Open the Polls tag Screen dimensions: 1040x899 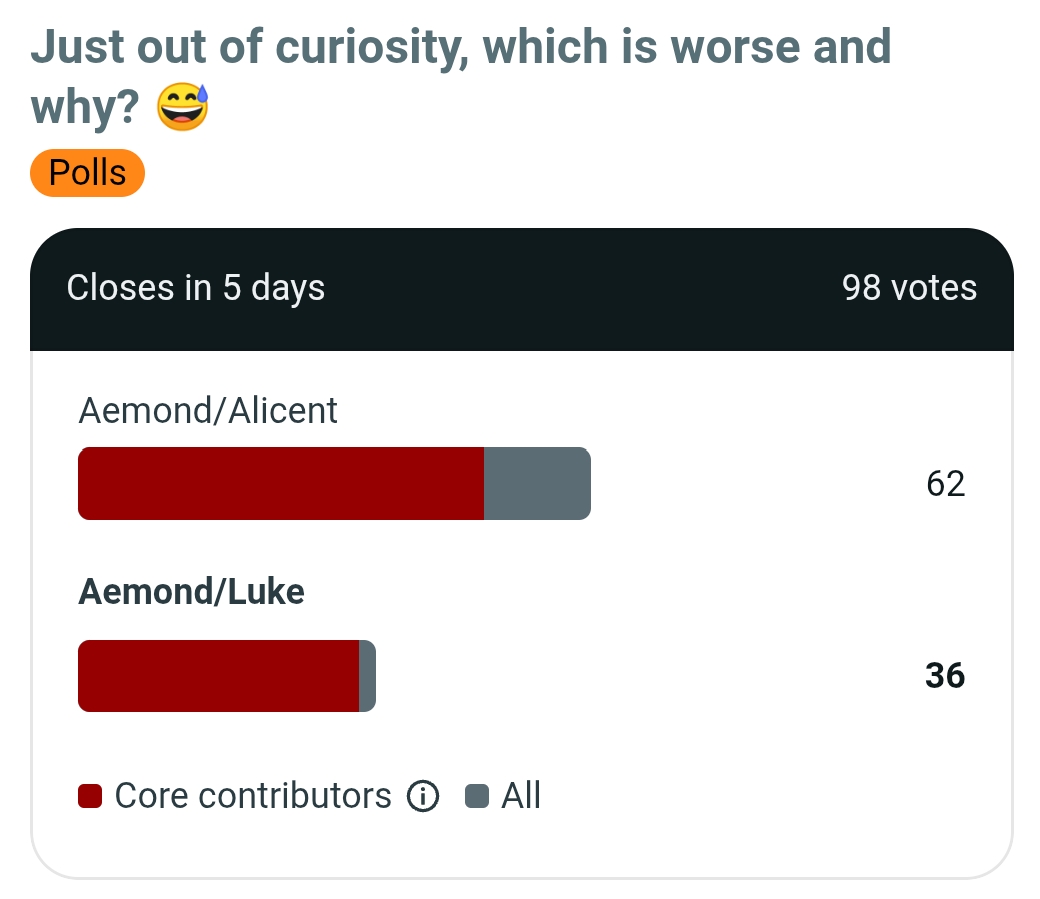coord(88,173)
